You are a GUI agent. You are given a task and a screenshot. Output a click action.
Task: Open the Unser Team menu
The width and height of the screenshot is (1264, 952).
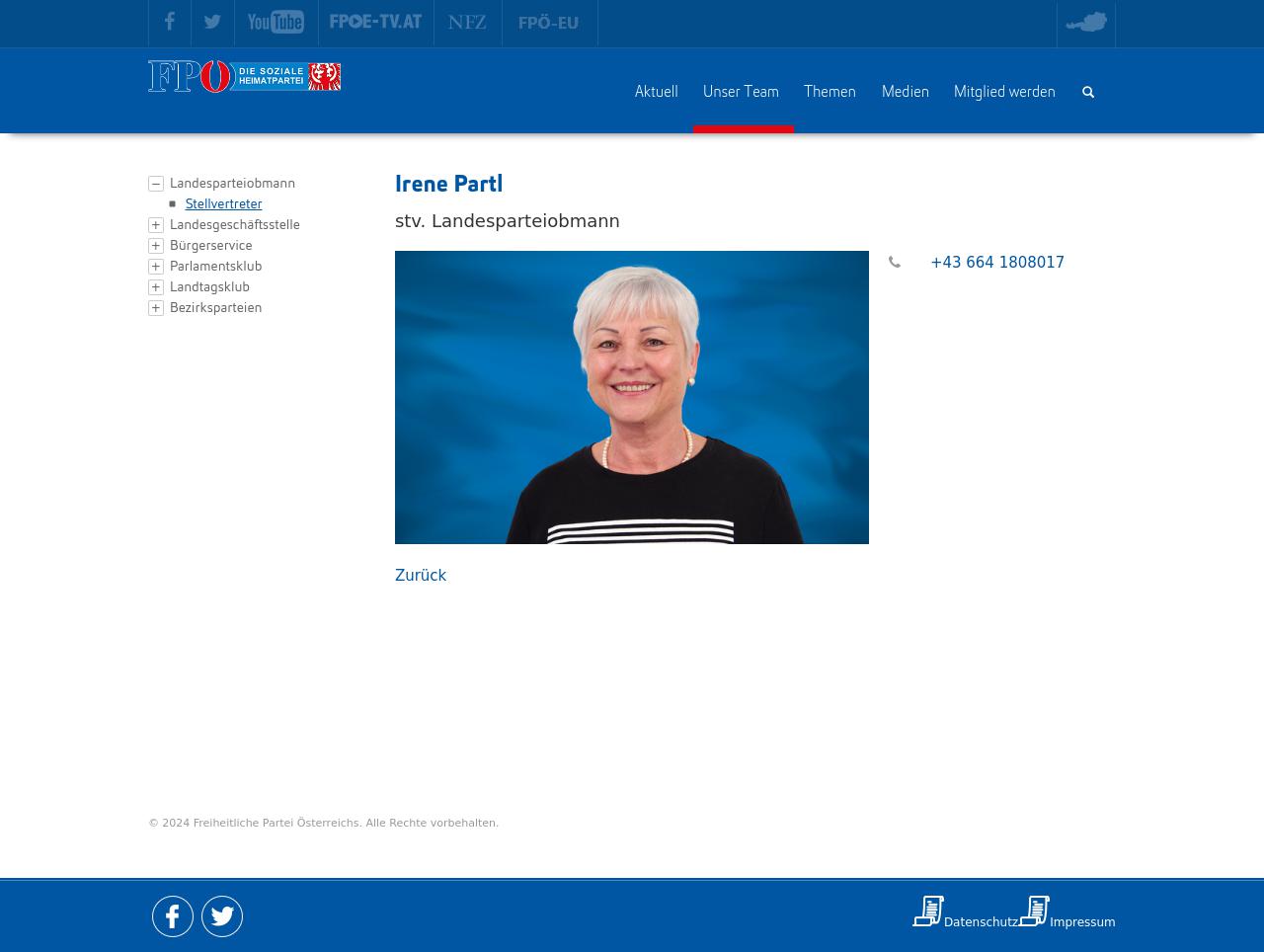(741, 92)
